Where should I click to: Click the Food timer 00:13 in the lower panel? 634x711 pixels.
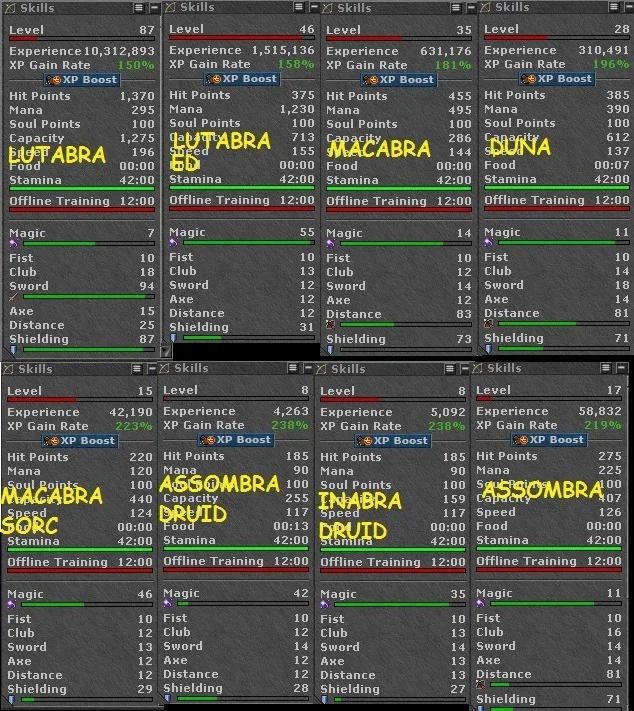(291, 526)
